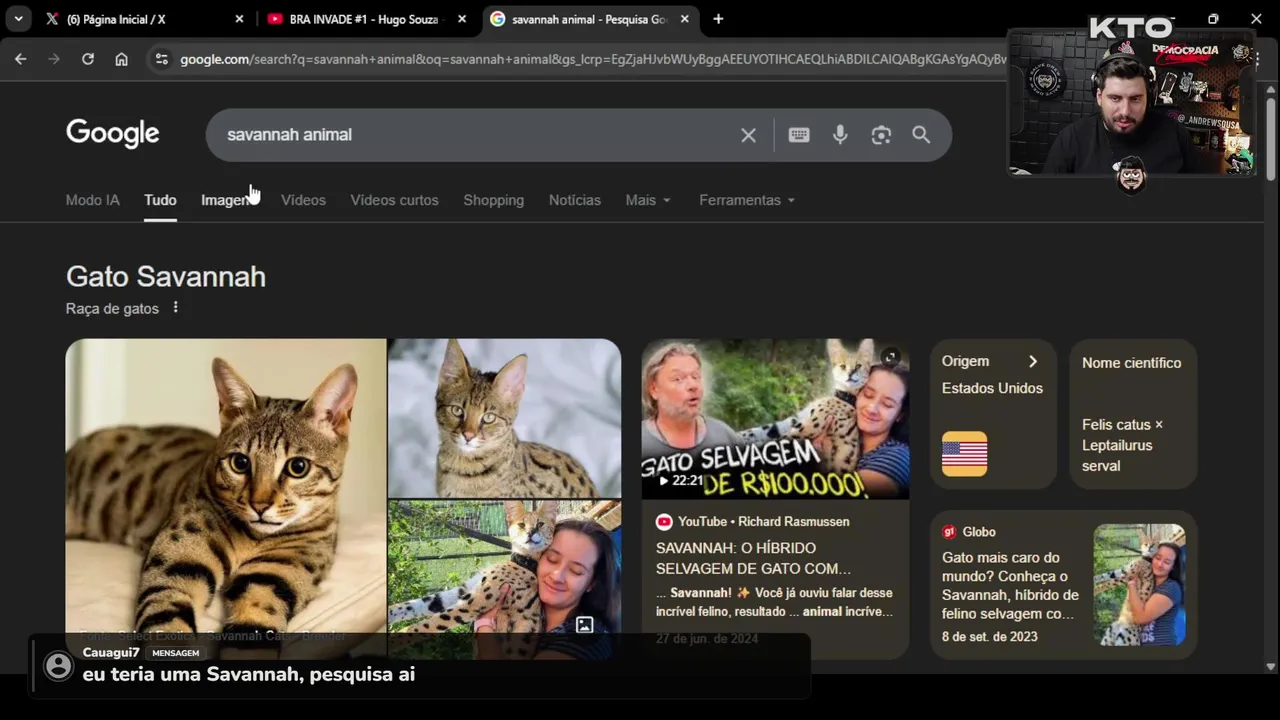Click the Raça de gatos subtitle

[x=112, y=308]
